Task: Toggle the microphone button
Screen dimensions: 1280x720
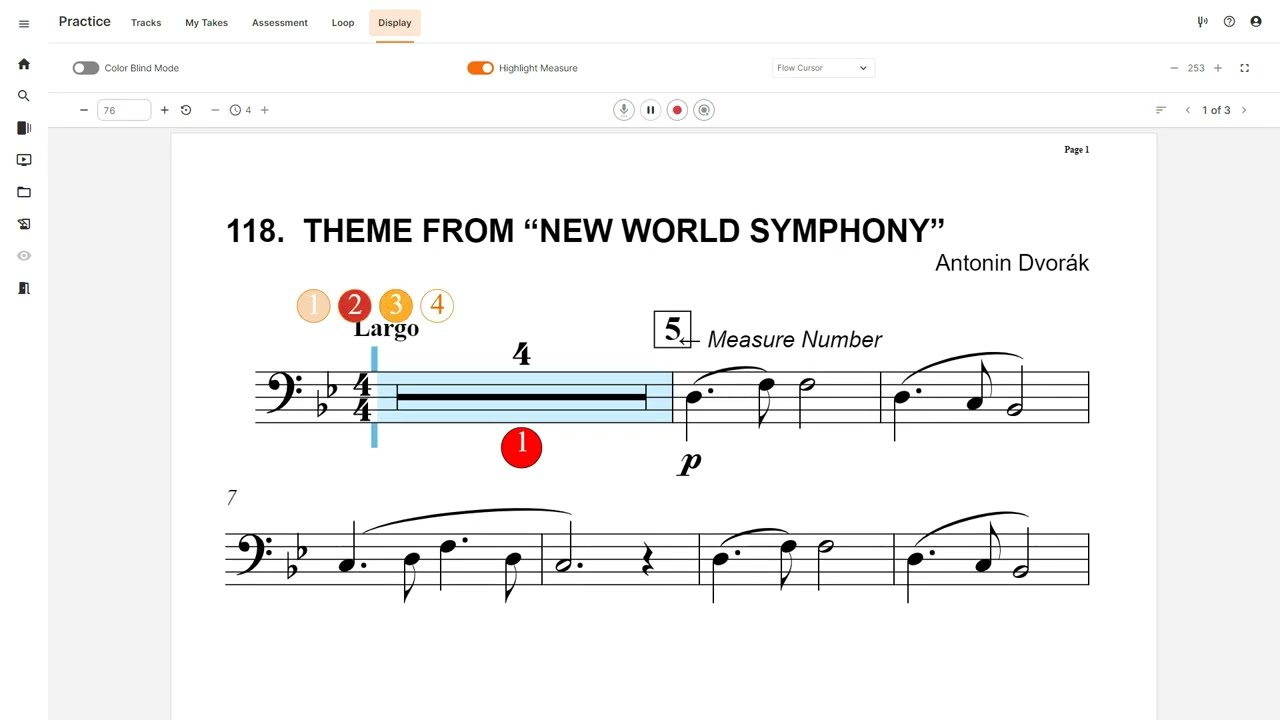Action: (624, 110)
